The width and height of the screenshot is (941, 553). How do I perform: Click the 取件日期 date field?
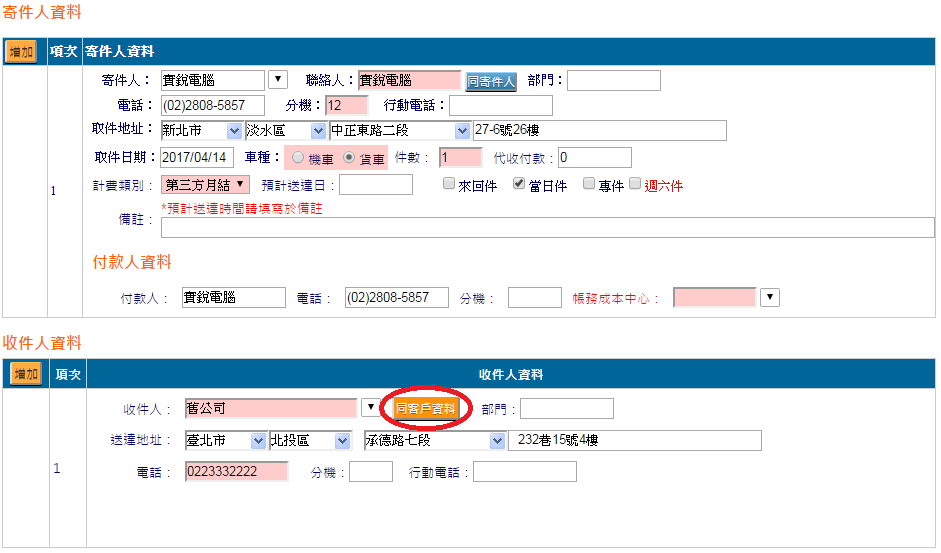[197, 158]
